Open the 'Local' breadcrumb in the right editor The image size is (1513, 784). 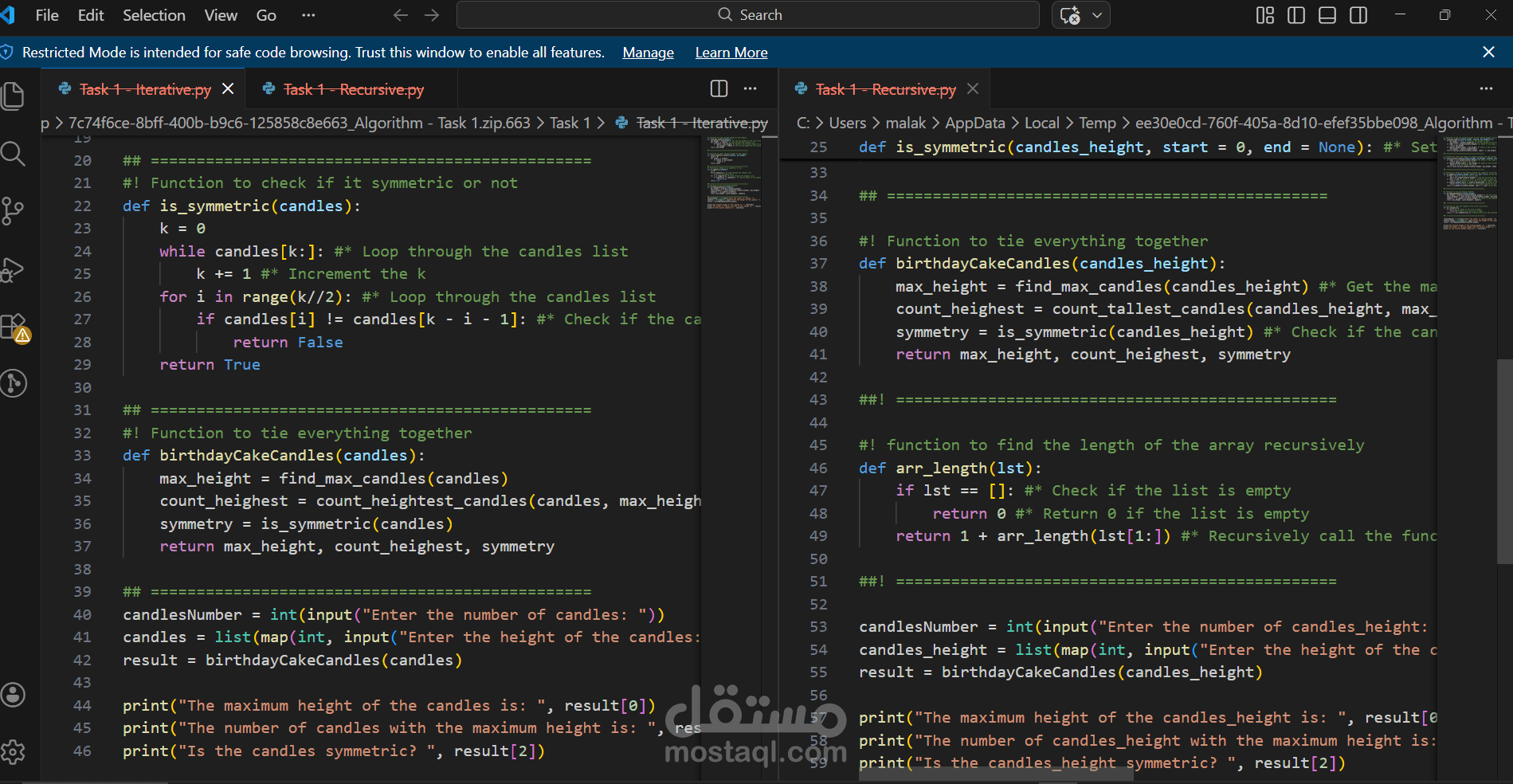point(1042,123)
